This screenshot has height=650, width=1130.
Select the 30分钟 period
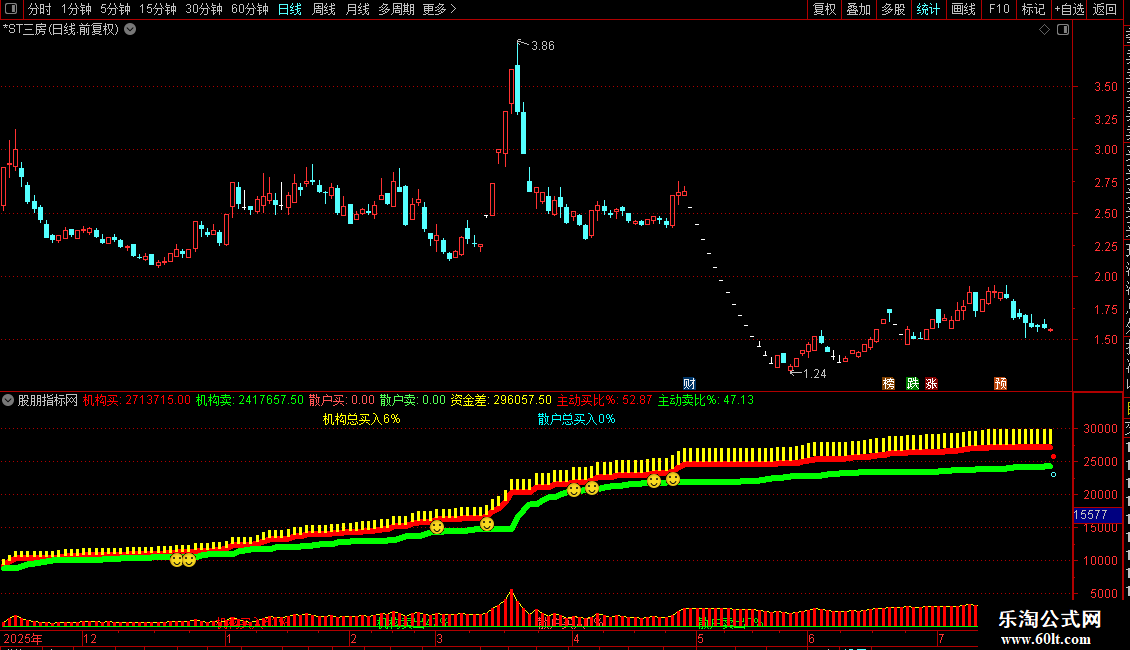[204, 9]
